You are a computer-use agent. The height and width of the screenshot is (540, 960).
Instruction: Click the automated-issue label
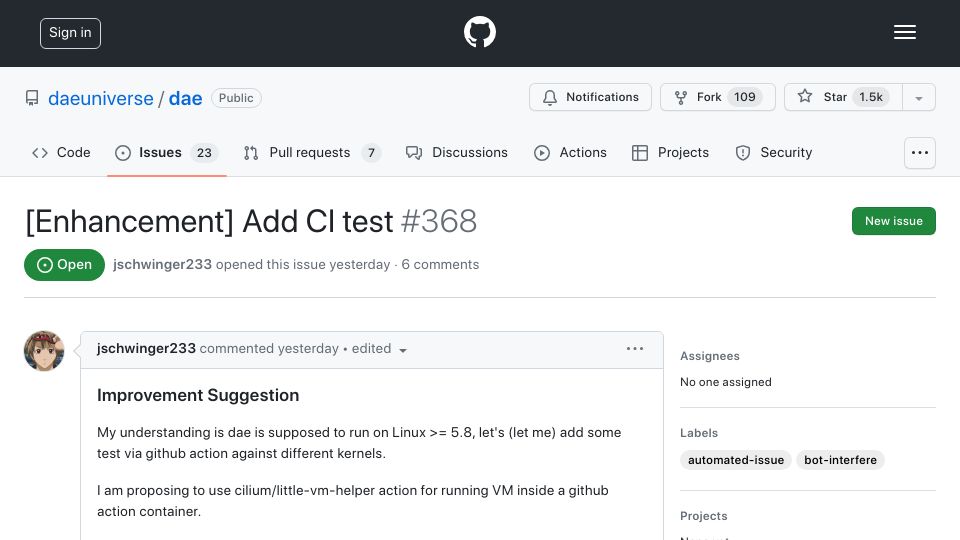(x=736, y=460)
